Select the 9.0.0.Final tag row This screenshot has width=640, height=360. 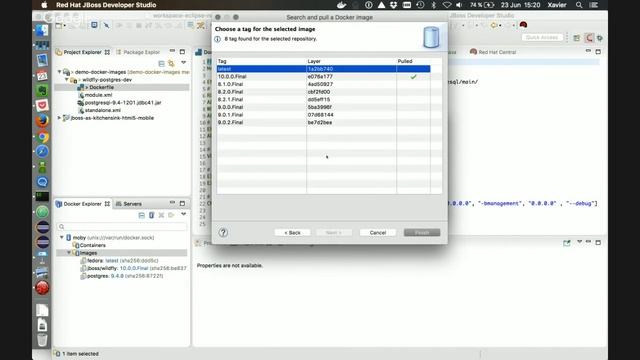click(323, 107)
